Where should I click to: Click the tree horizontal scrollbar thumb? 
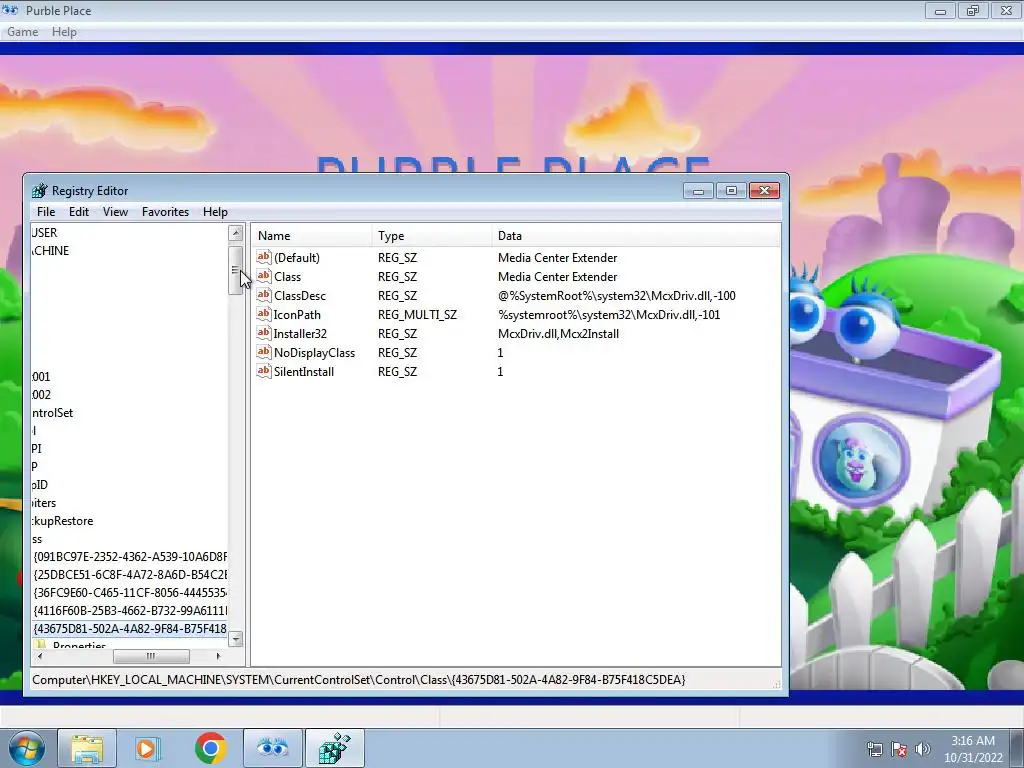click(151, 656)
